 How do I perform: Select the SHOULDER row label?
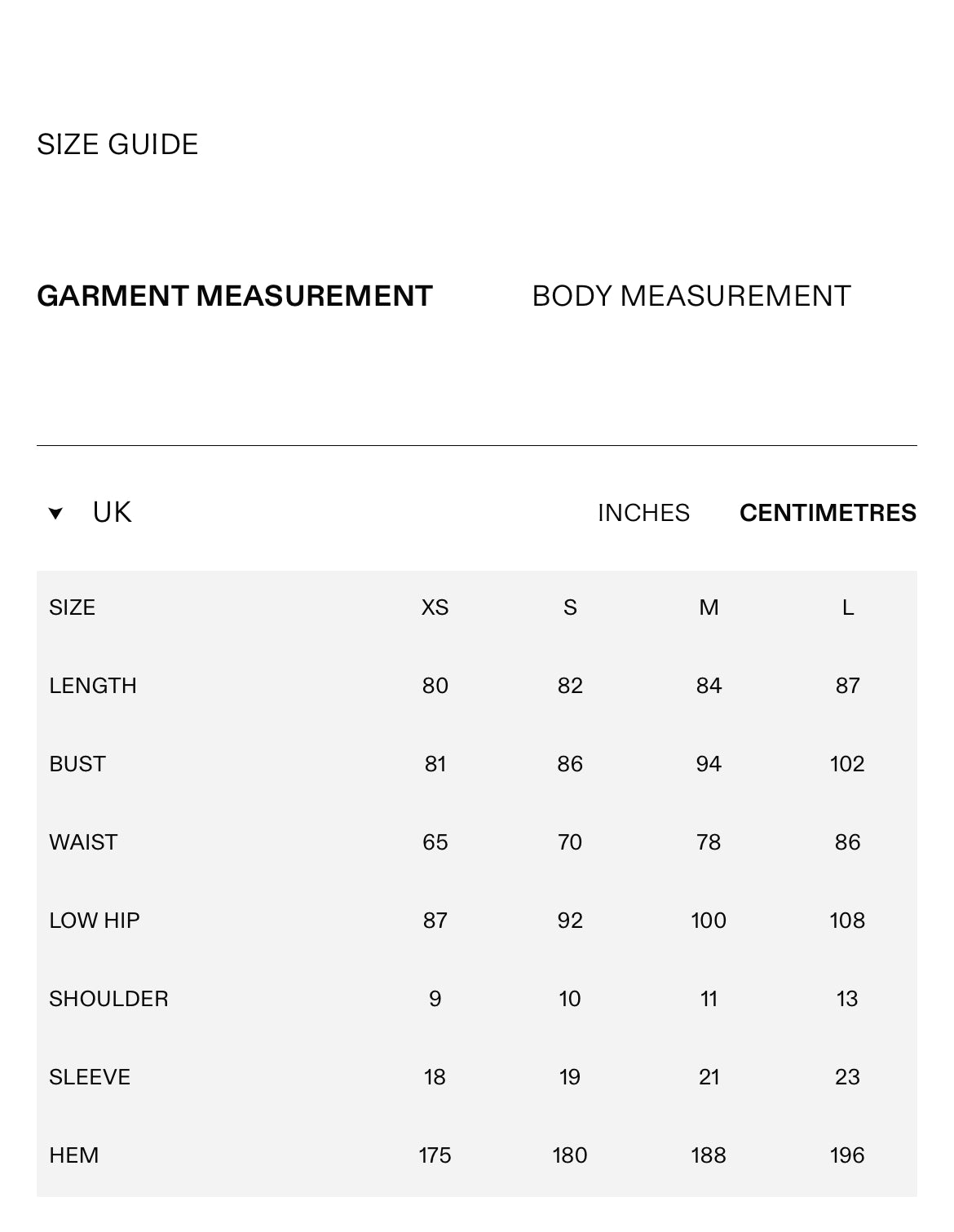click(108, 999)
